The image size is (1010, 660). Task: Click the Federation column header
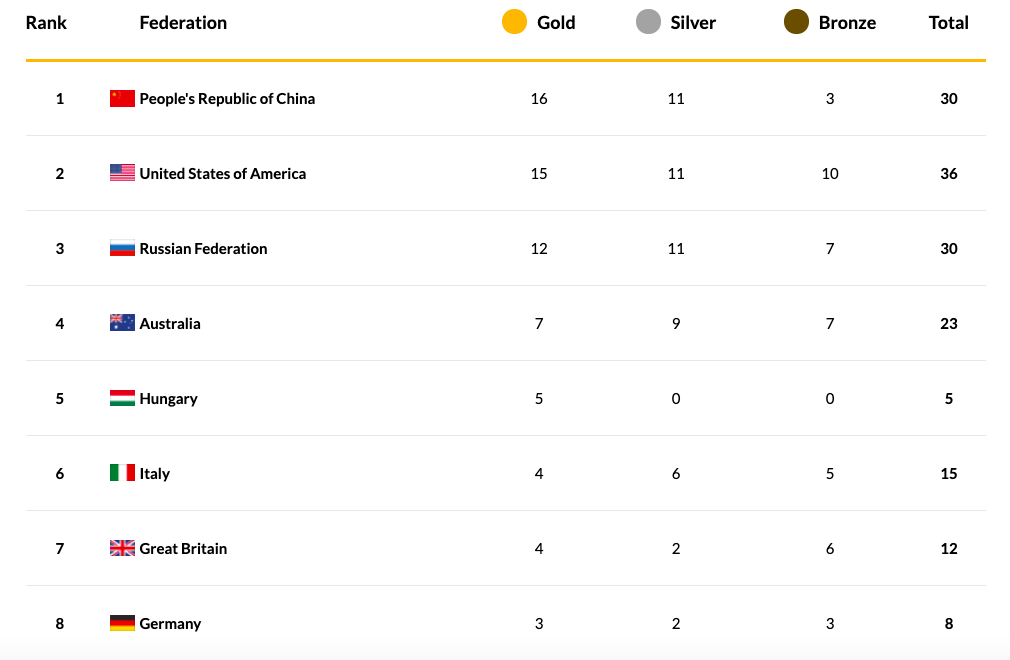[x=183, y=22]
